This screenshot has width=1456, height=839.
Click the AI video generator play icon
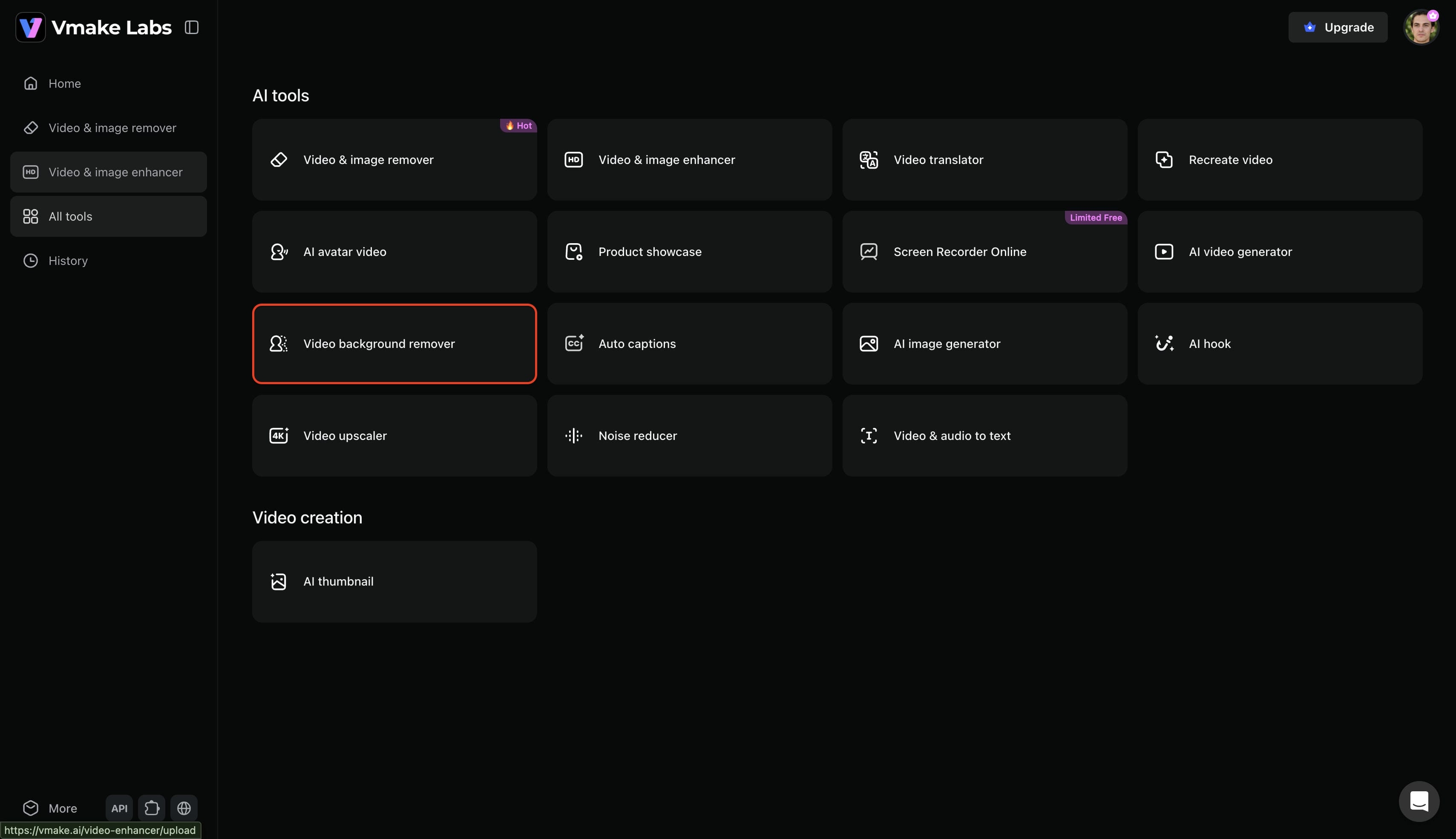tap(1164, 252)
